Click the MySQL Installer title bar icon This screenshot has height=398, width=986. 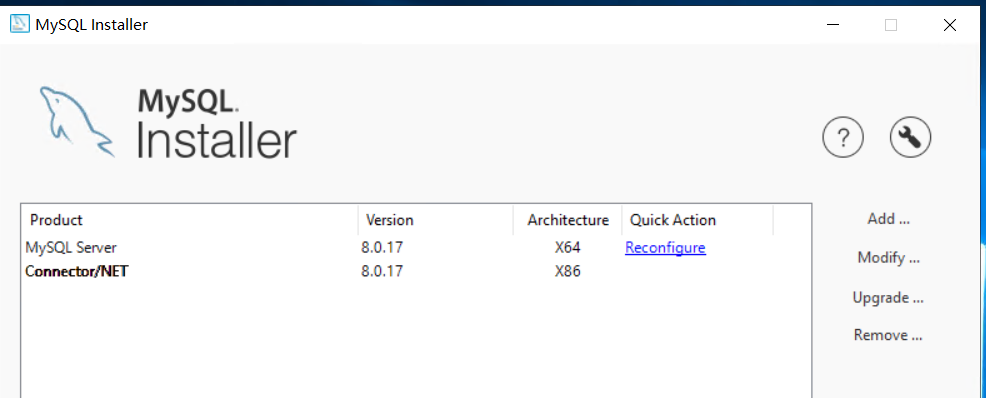[19, 25]
